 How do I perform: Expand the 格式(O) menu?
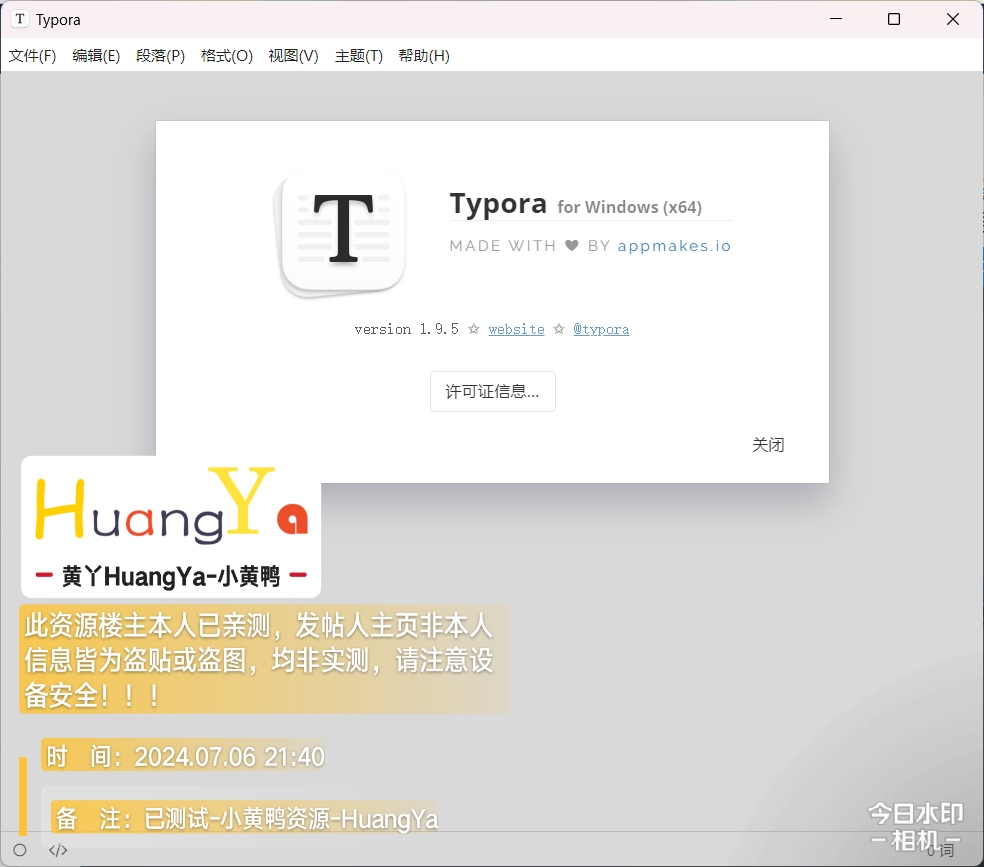click(227, 56)
